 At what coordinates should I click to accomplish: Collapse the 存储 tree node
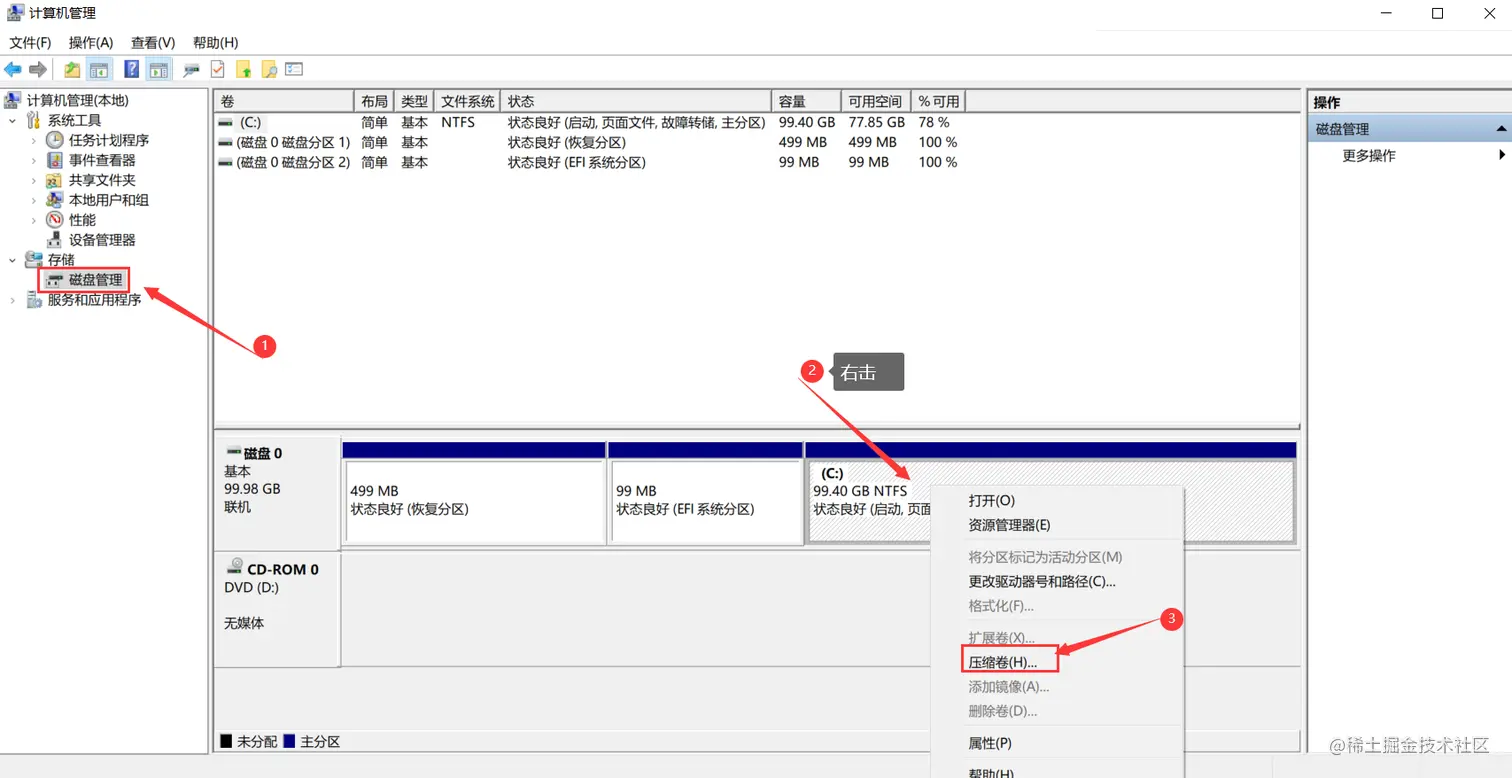pos(13,260)
